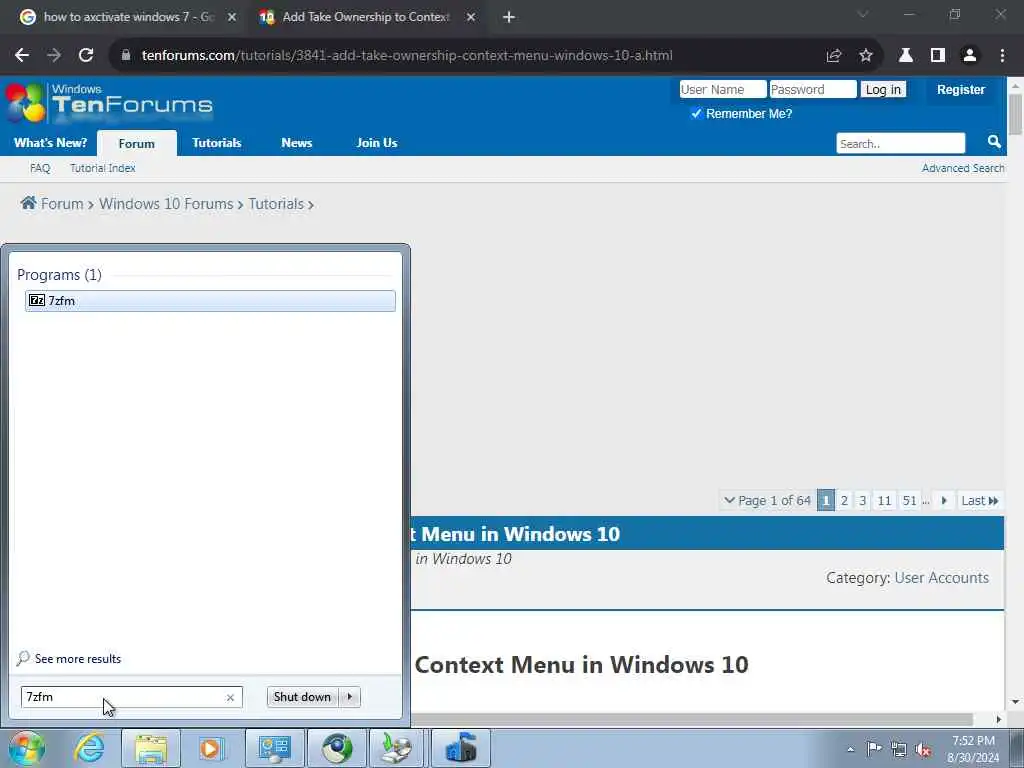Image resolution: width=1024 pixels, height=768 pixels.
Task: Go to Windows 10 Forums breadcrumb
Action: tap(166, 204)
